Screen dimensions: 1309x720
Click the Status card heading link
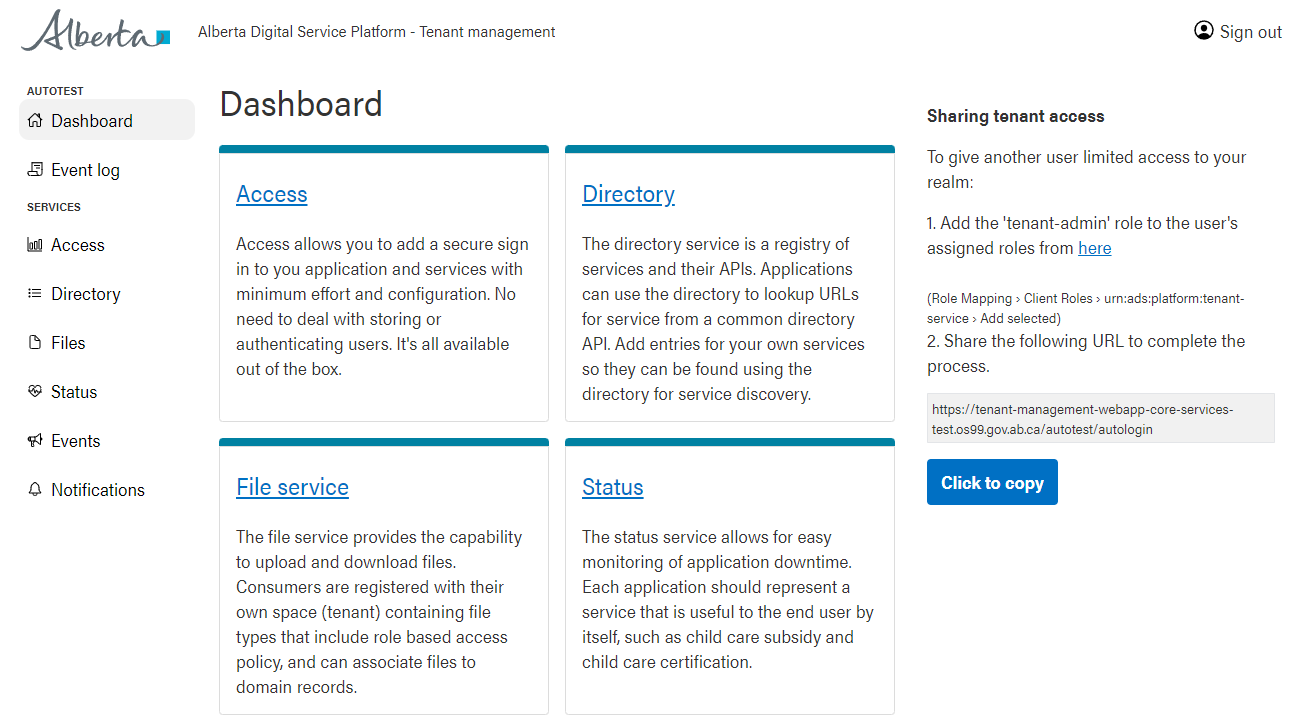tap(613, 487)
